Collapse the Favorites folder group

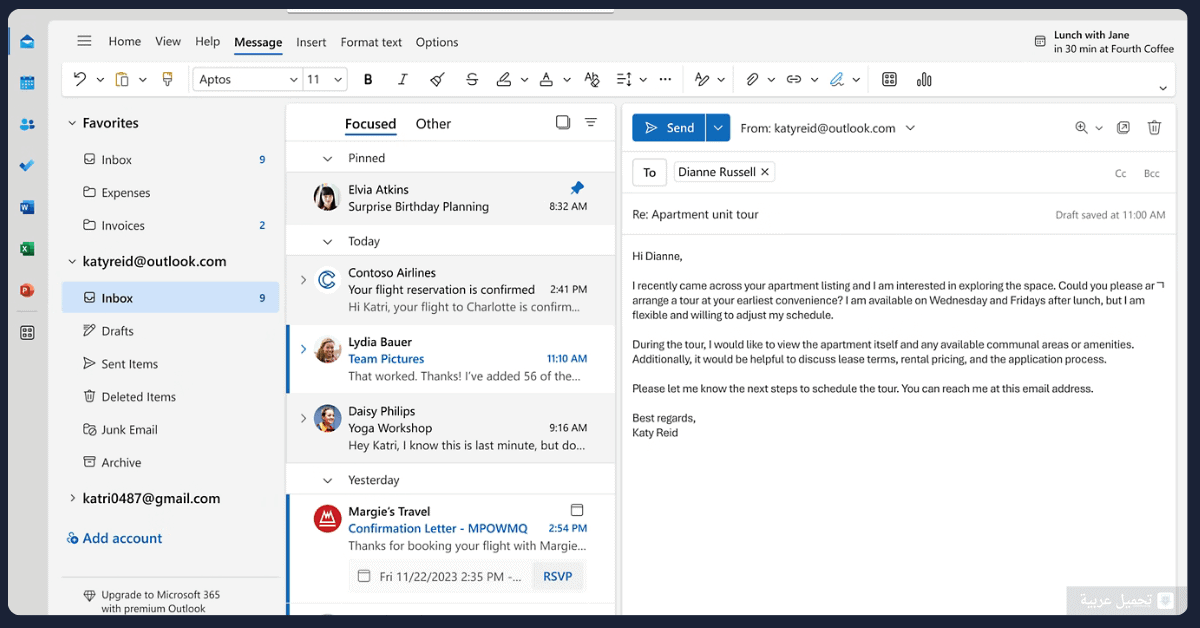coord(72,123)
